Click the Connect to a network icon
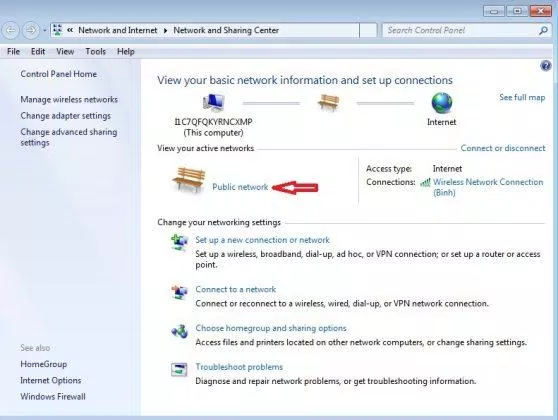 [x=179, y=292]
